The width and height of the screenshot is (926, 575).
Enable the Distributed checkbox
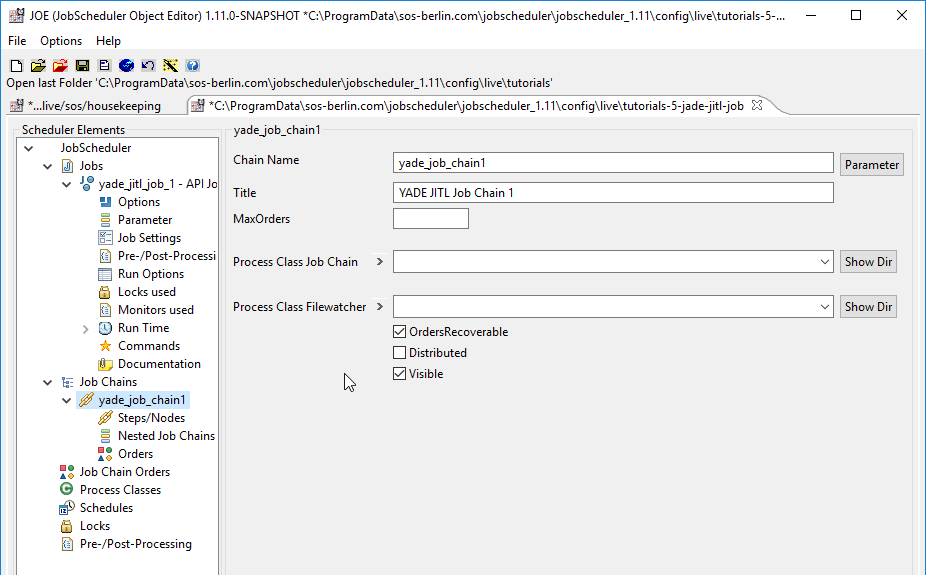click(x=399, y=352)
